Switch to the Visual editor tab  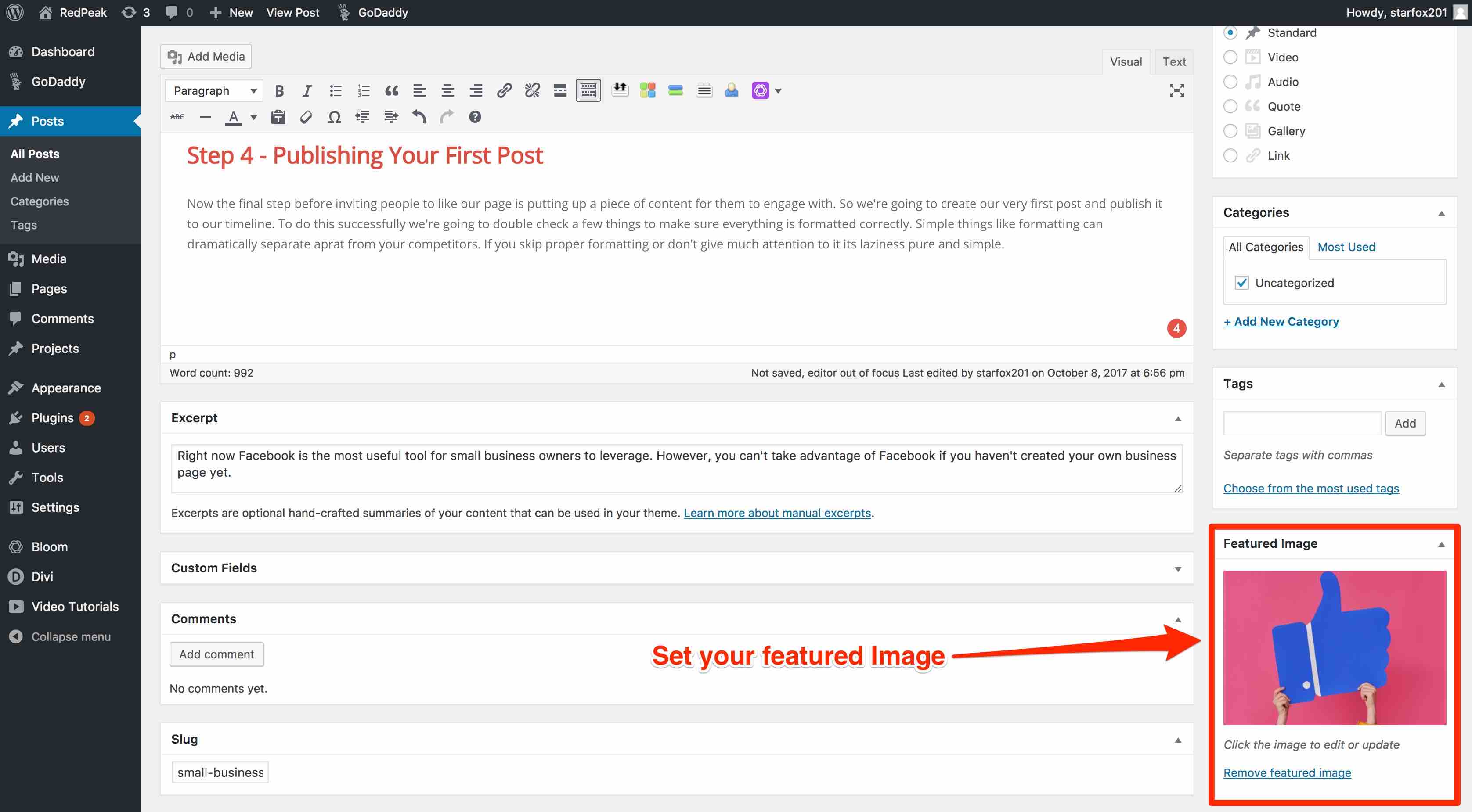(x=1126, y=62)
